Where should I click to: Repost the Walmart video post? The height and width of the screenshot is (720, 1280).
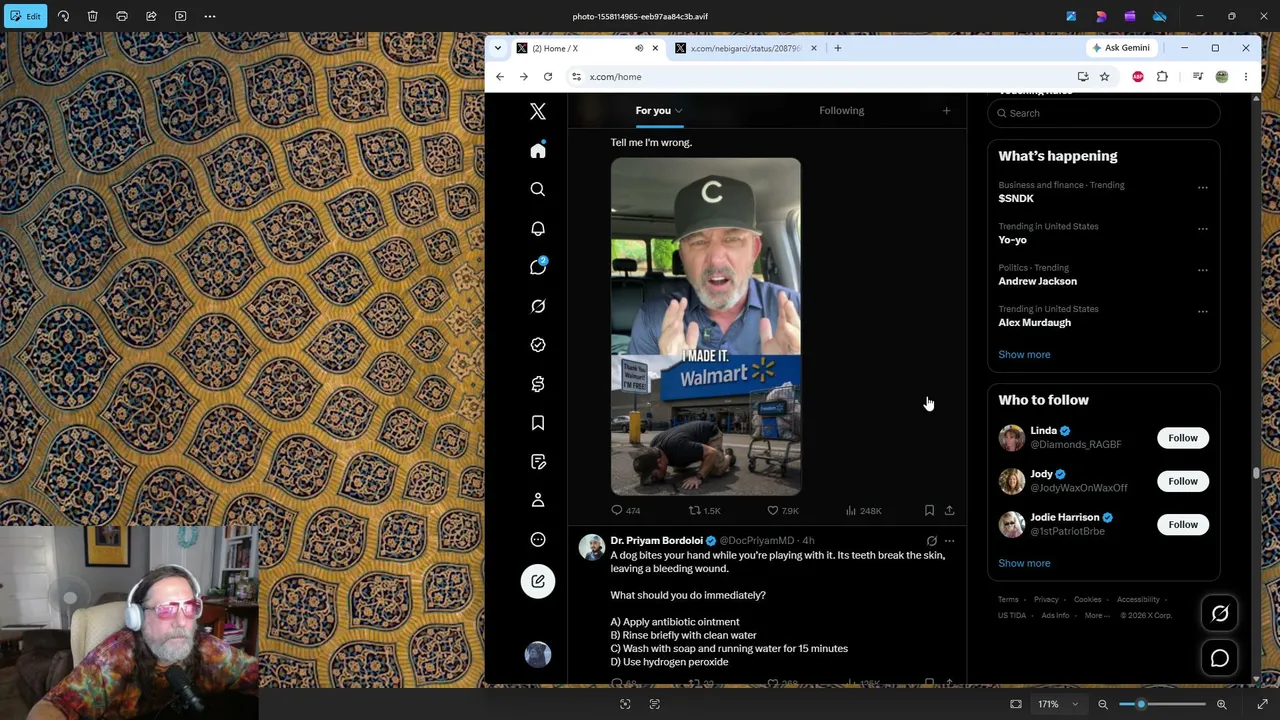point(704,511)
